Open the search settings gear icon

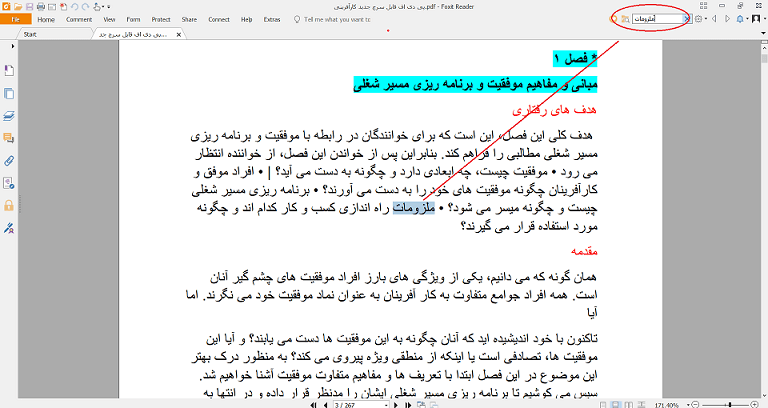tap(698, 19)
